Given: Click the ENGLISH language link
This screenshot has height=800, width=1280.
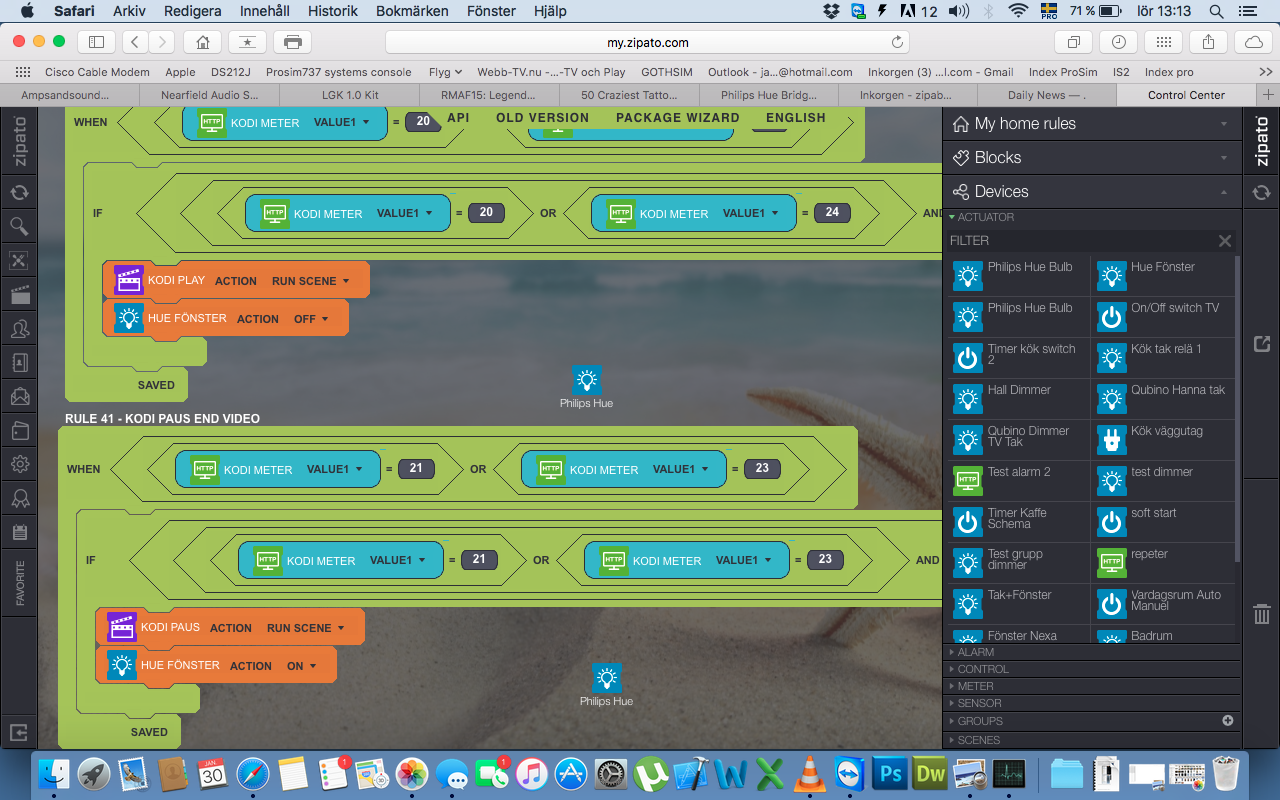Looking at the screenshot, I should (795, 118).
